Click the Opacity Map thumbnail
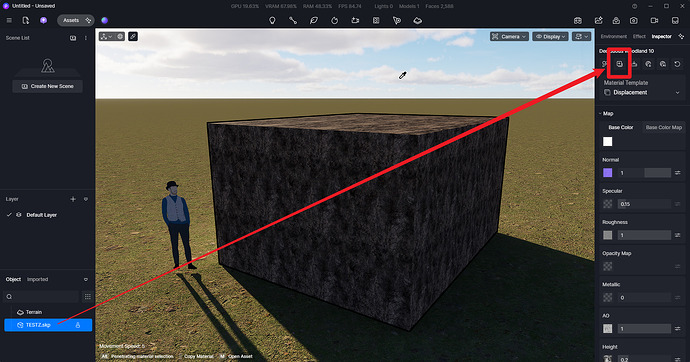Image resolution: width=690 pixels, height=362 pixels. (x=607, y=267)
